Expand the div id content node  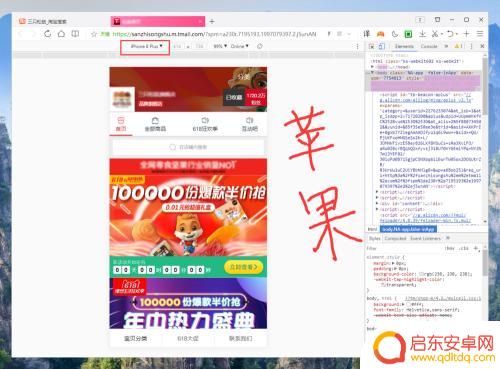tap(377, 203)
